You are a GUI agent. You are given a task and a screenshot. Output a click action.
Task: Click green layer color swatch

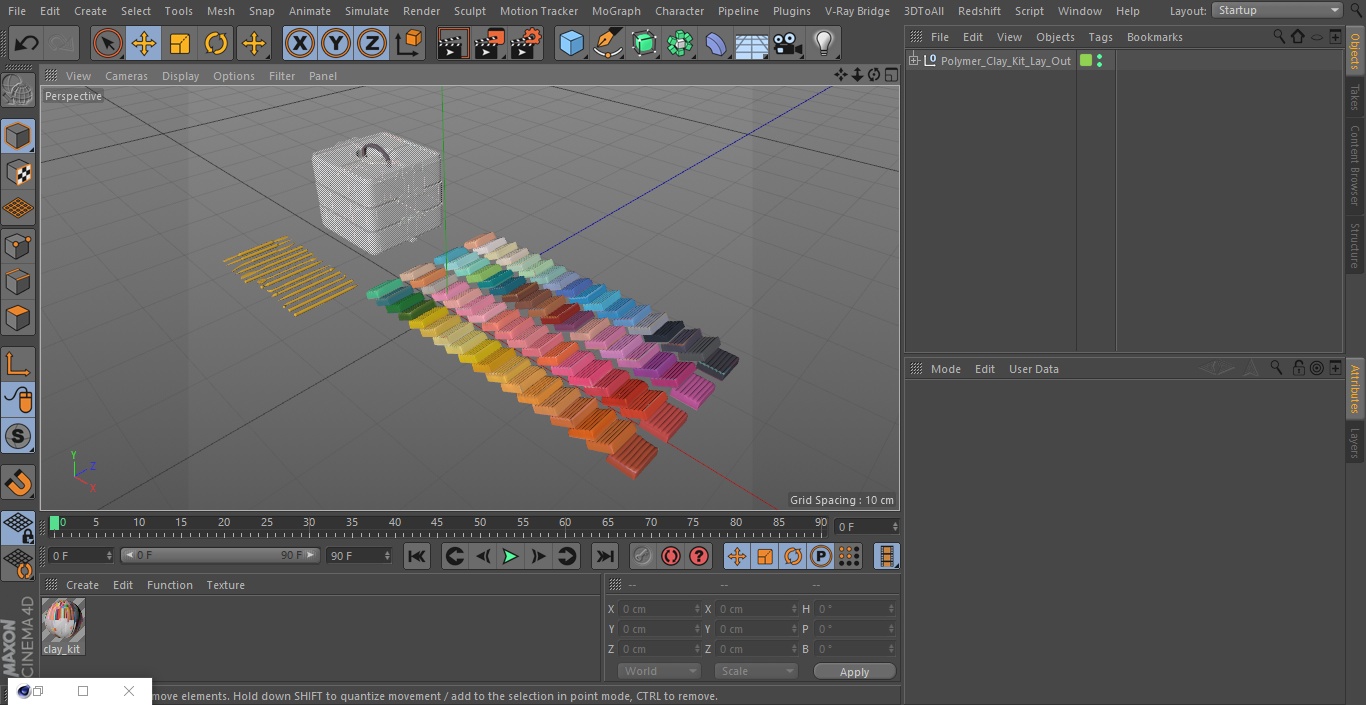tap(1086, 61)
